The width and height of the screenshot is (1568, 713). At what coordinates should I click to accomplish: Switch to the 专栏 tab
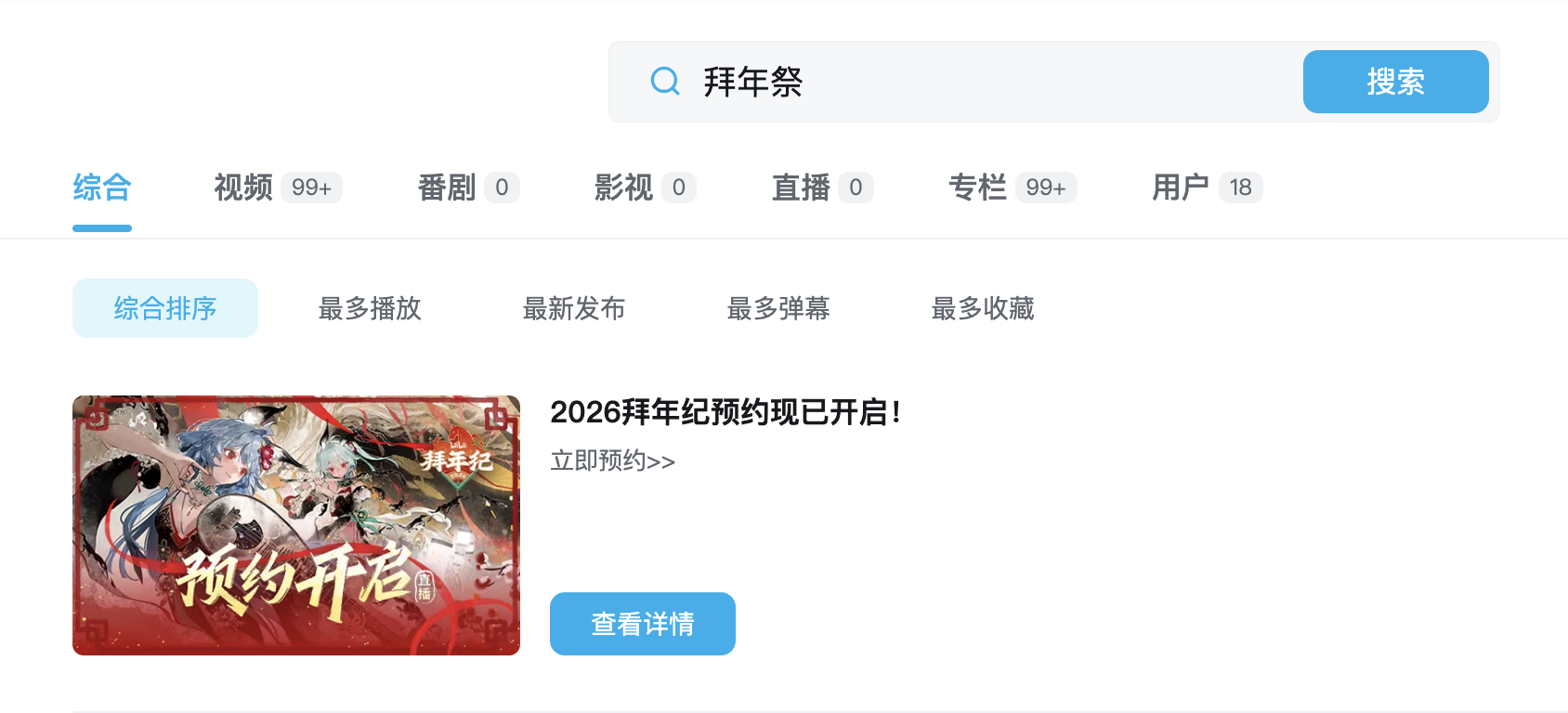pos(1013,188)
